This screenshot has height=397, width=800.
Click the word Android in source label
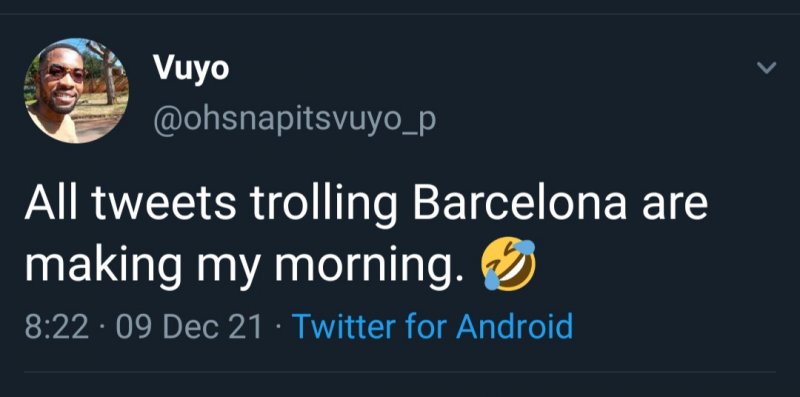coord(514,327)
